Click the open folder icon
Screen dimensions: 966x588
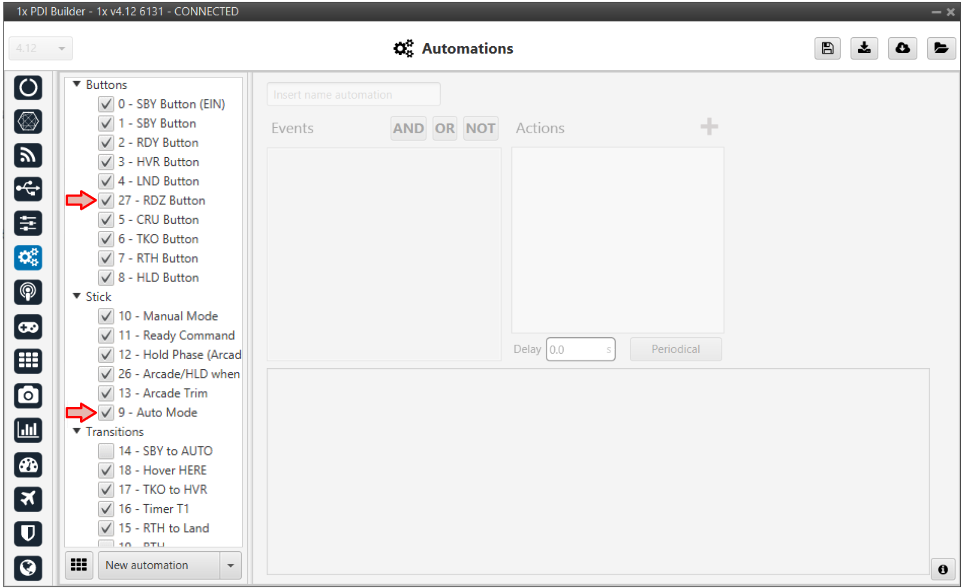tap(940, 48)
